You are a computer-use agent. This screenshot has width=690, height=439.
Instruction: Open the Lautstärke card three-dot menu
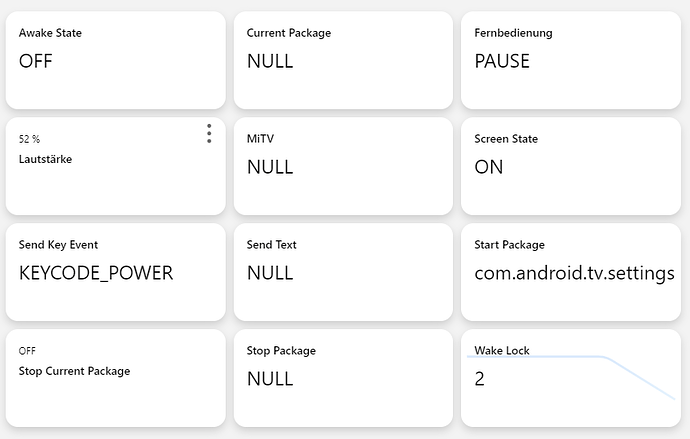[x=209, y=134]
